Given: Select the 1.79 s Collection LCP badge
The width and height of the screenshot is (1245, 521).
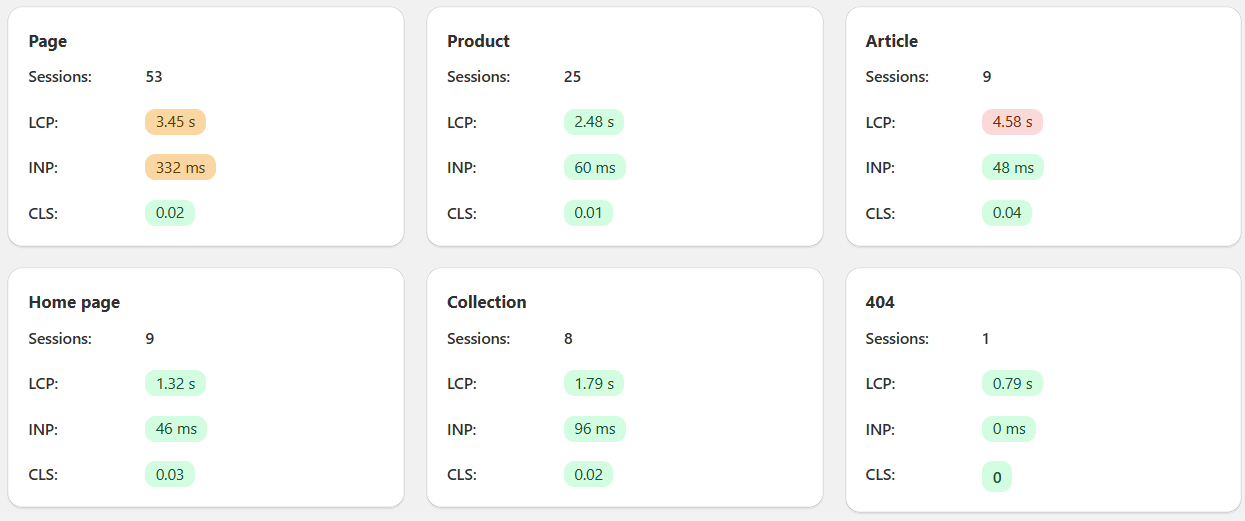Looking at the screenshot, I should pyautogui.click(x=593, y=383).
